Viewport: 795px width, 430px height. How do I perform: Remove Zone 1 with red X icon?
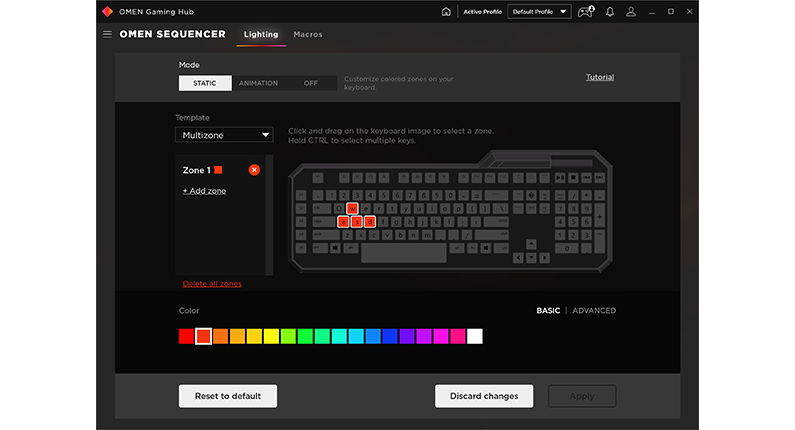point(255,170)
